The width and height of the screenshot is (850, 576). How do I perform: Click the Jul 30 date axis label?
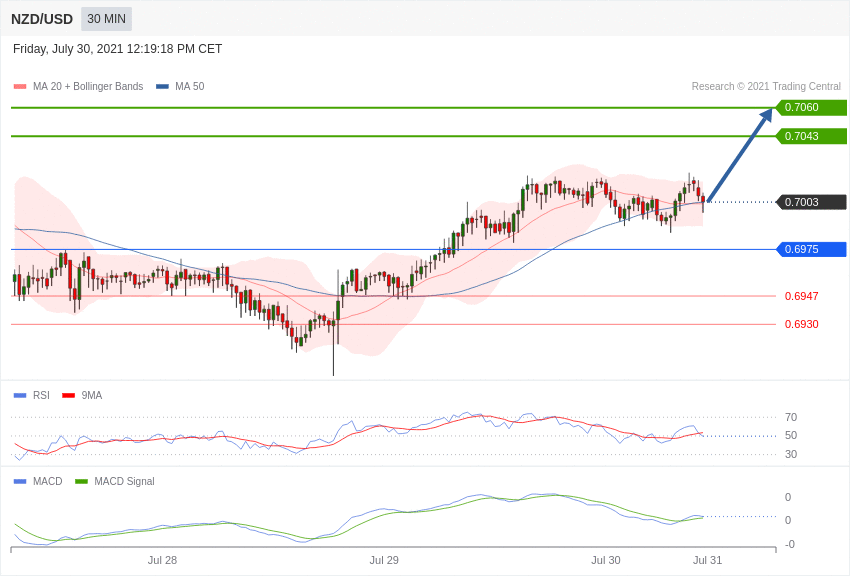click(x=606, y=560)
